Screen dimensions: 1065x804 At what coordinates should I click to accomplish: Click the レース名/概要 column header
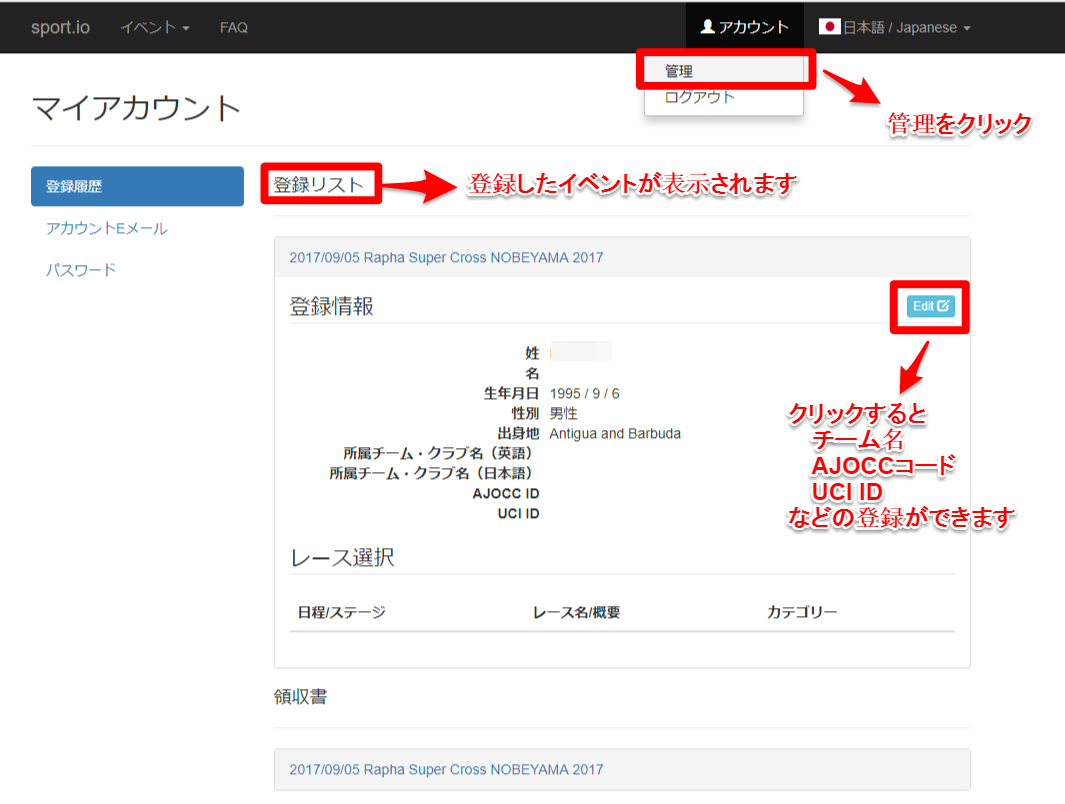pyautogui.click(x=577, y=612)
